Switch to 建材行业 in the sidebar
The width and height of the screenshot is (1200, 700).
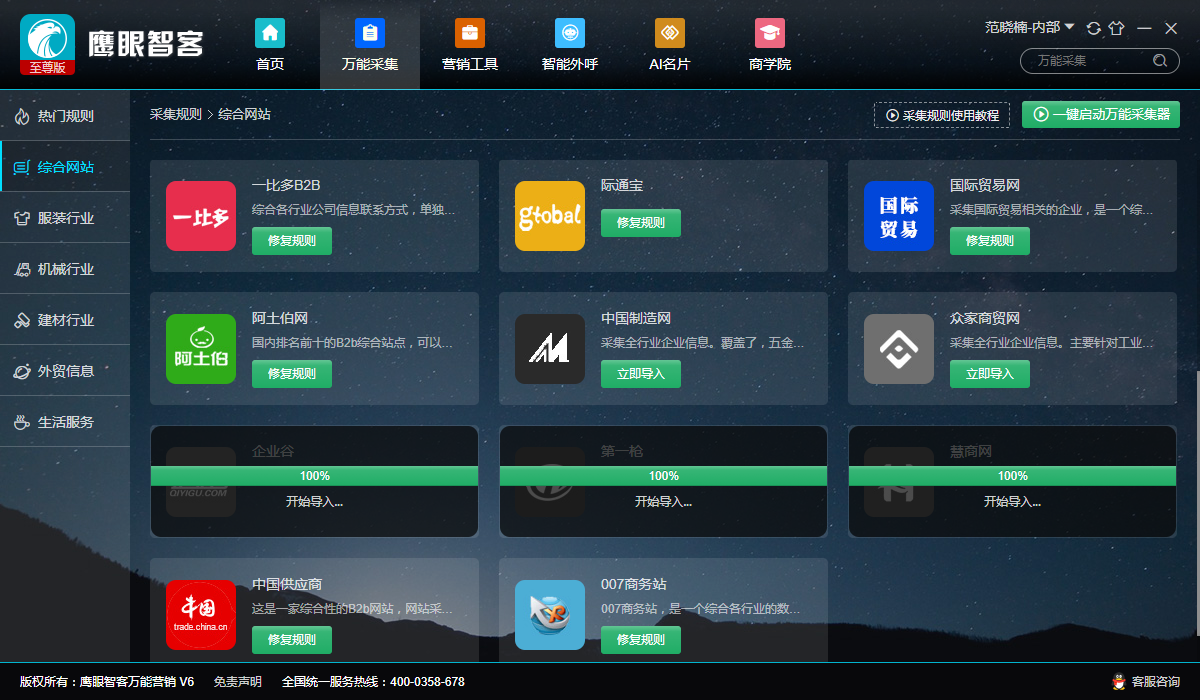(x=65, y=320)
